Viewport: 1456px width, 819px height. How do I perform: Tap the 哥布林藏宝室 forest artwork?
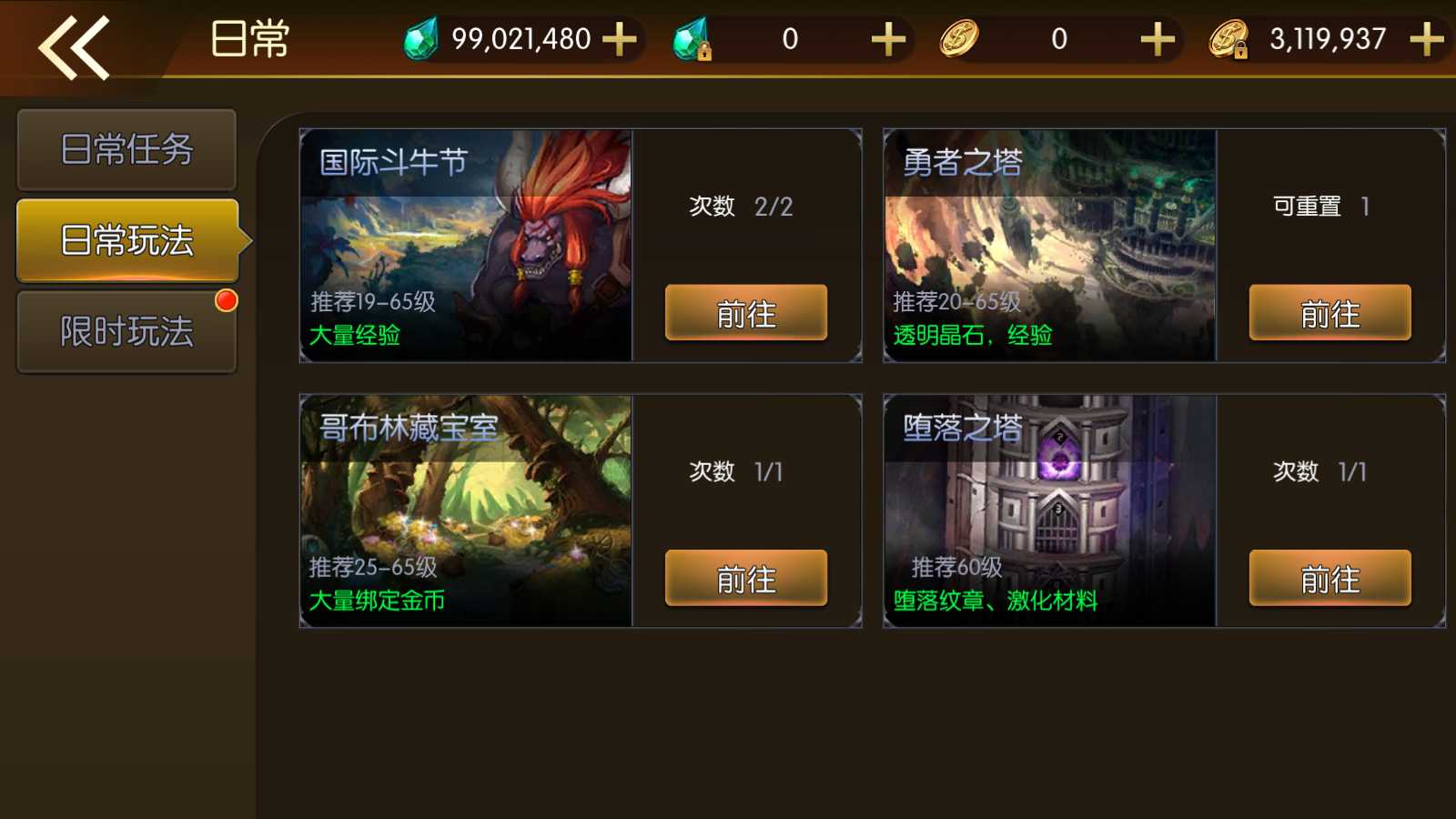point(466,511)
